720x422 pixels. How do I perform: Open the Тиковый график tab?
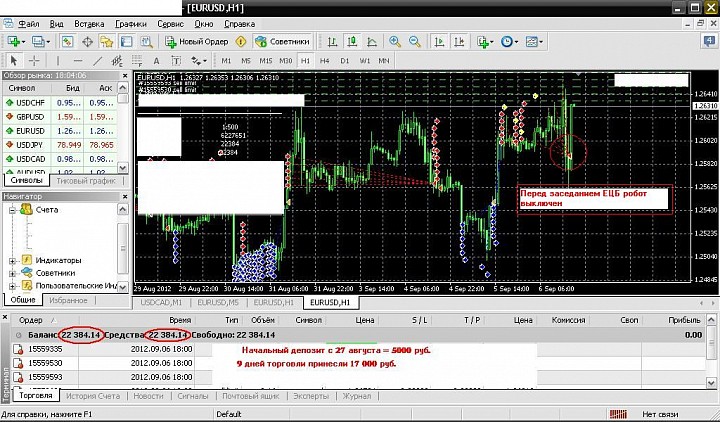[x=85, y=181]
